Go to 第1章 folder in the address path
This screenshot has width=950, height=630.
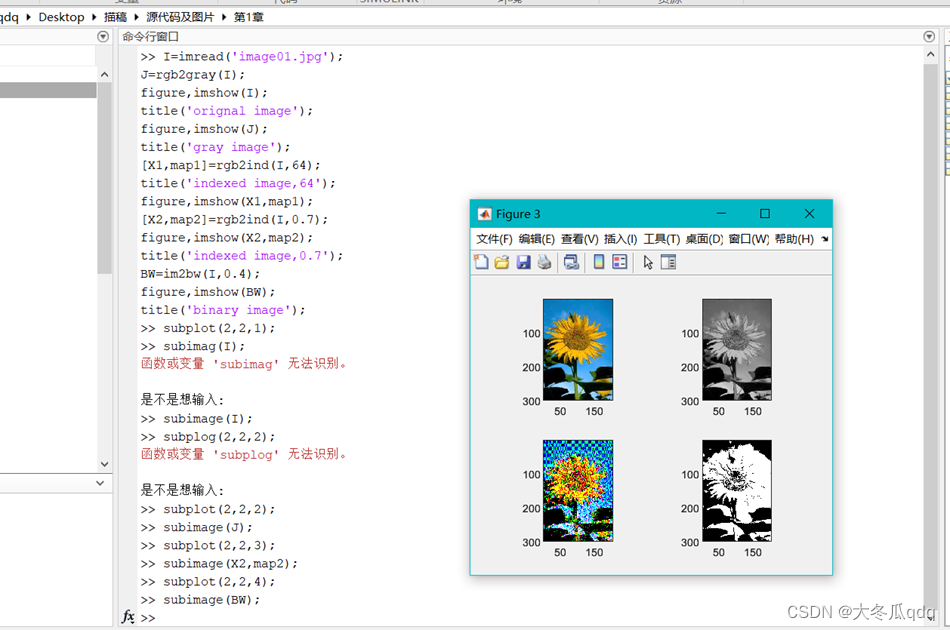click(248, 17)
